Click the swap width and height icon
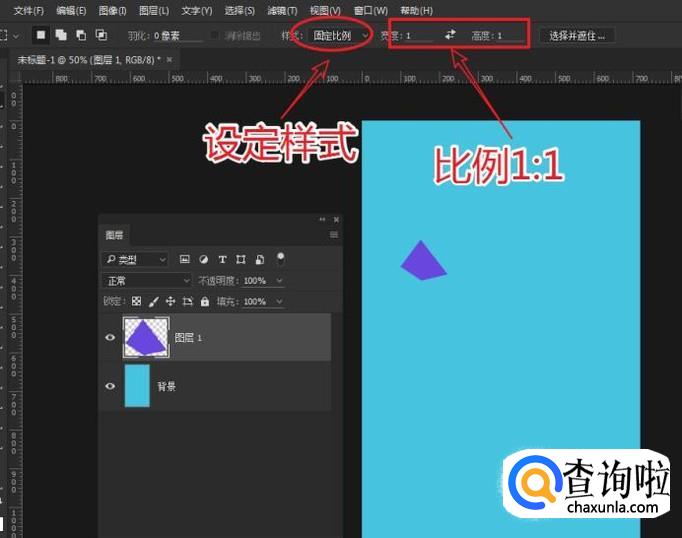The width and height of the screenshot is (682, 538). click(x=450, y=35)
